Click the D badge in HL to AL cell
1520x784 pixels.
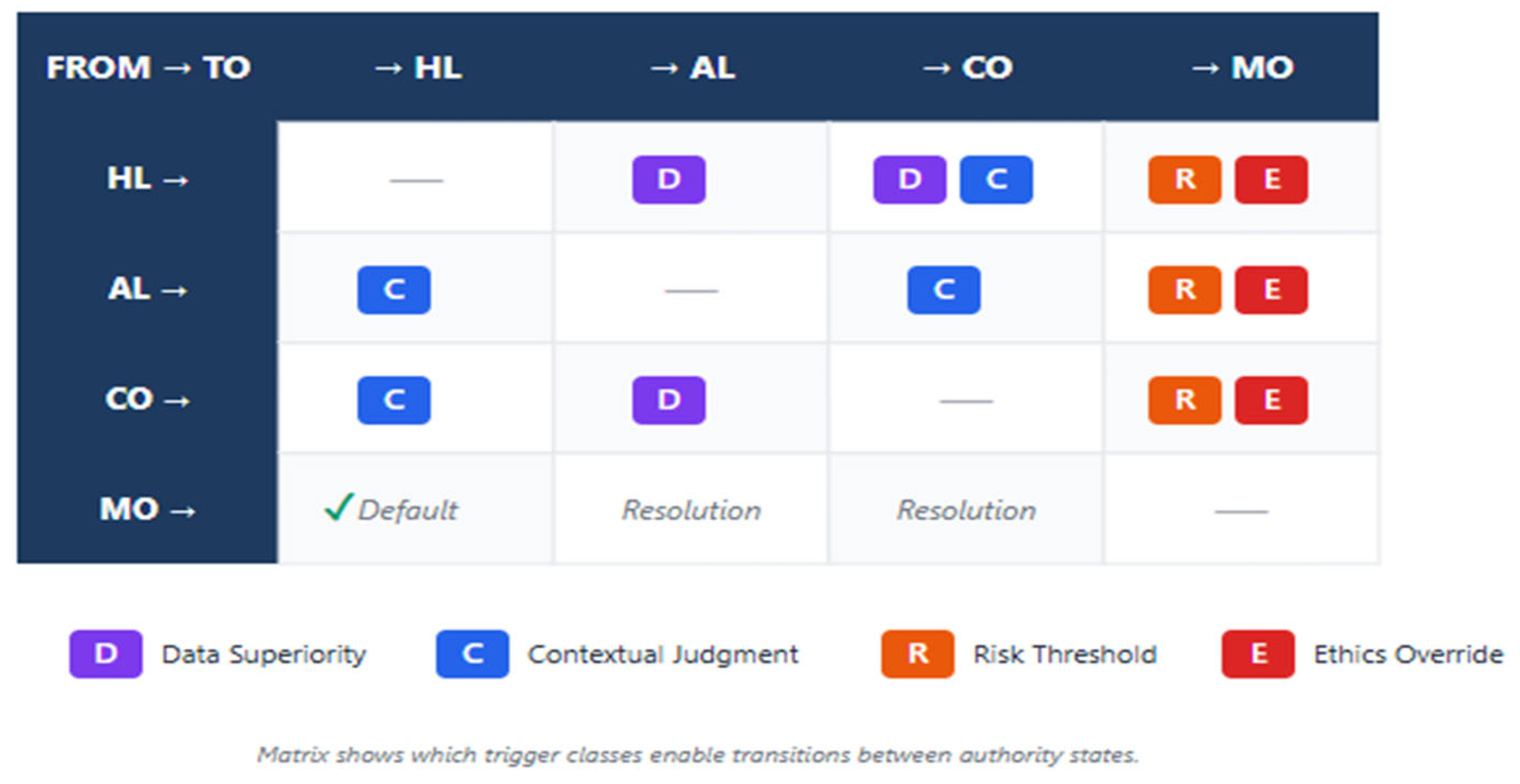[x=669, y=179]
